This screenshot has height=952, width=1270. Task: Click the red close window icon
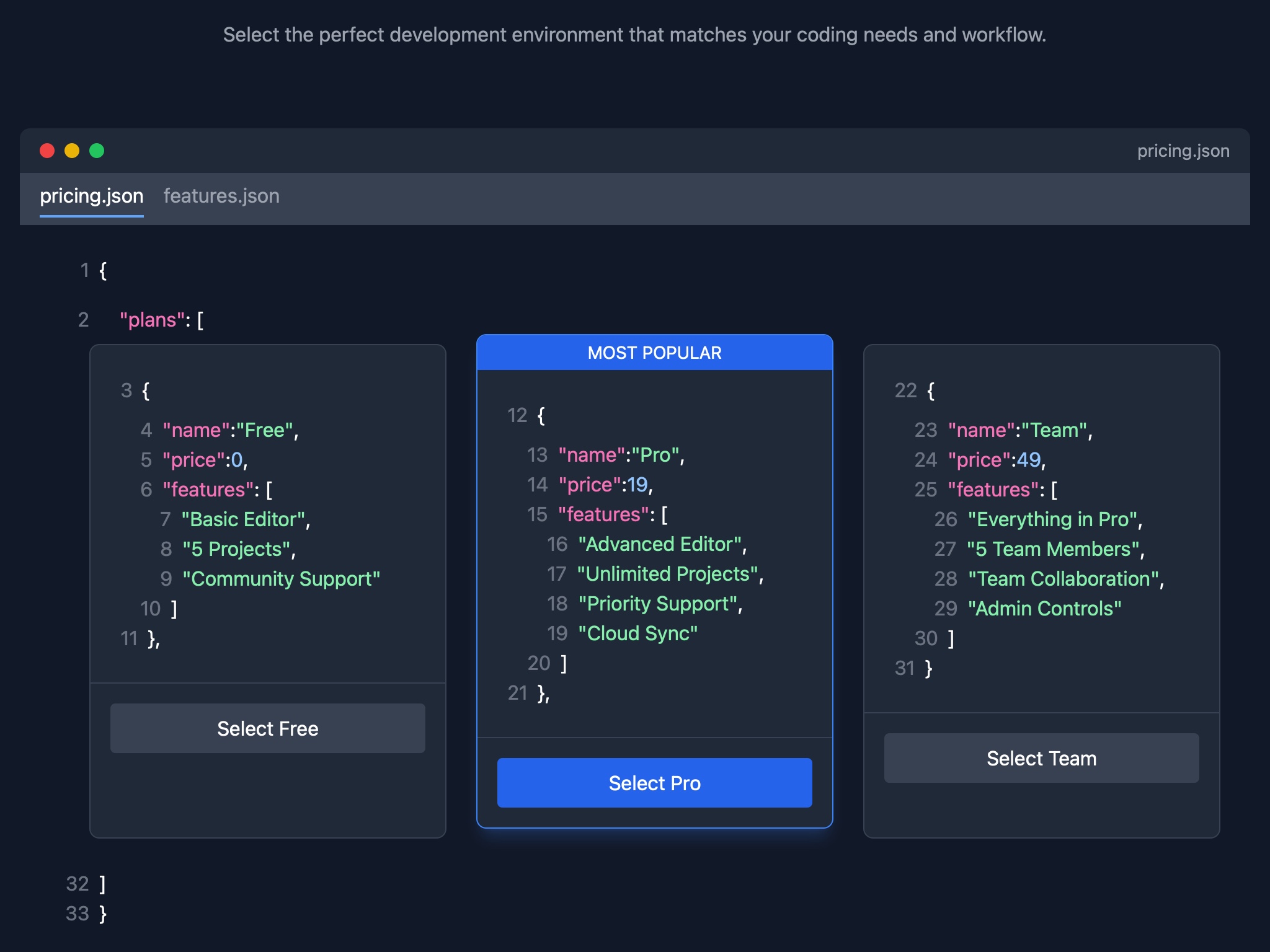[x=48, y=151]
